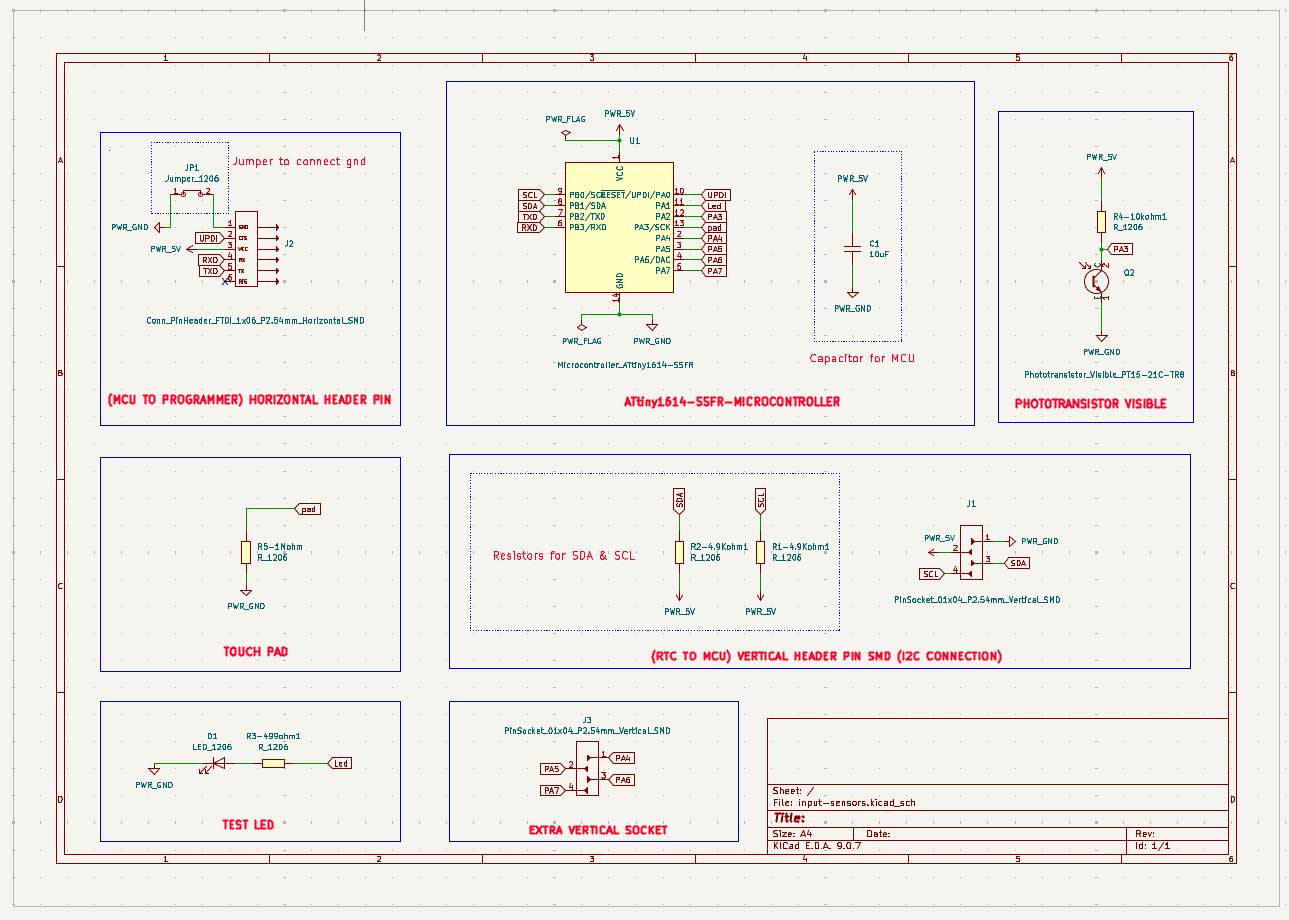The image size is (1289, 920).
Task: Click the RXD label left of the microcontroller
Action: click(530, 228)
